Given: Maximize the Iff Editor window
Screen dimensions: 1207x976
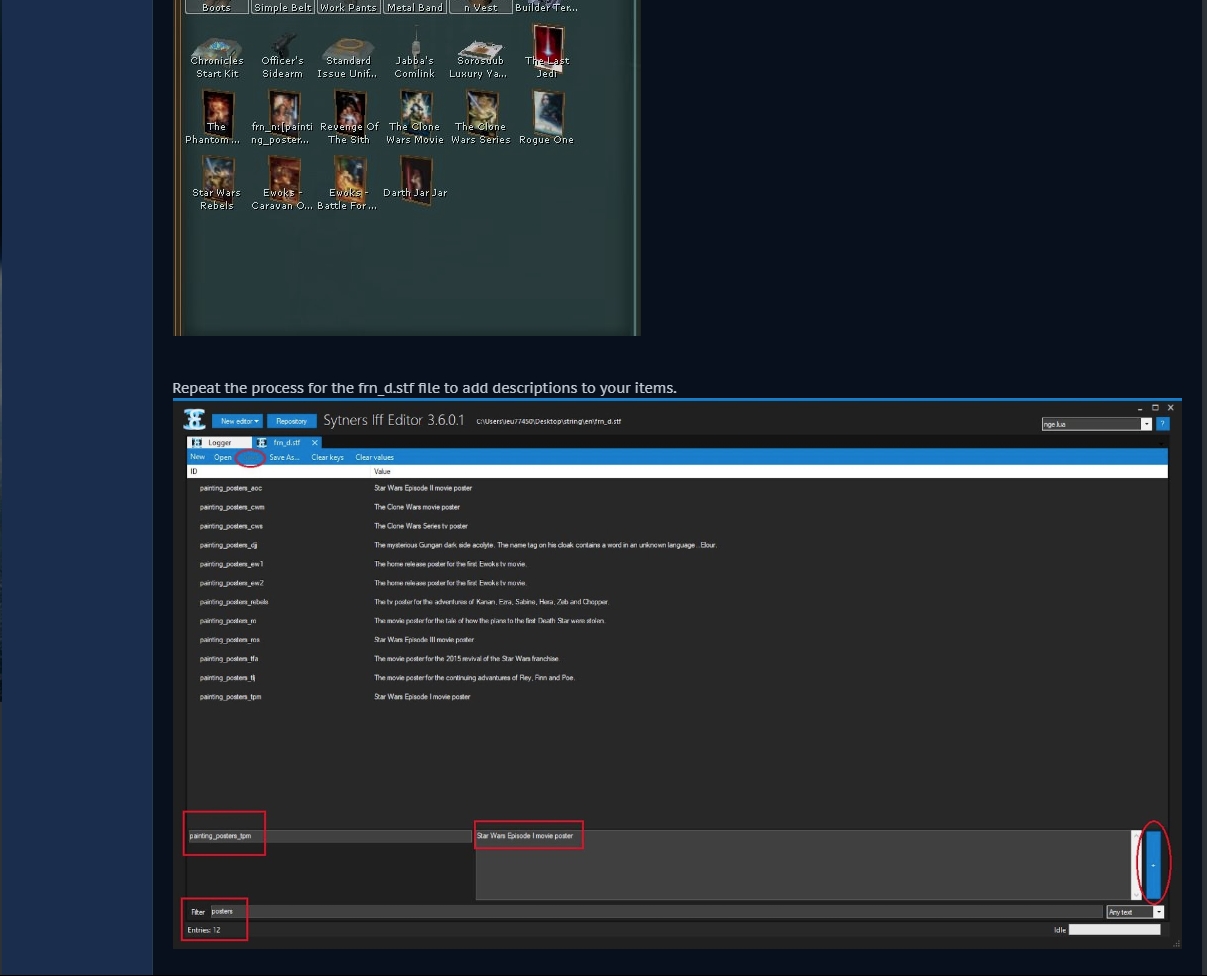Looking at the screenshot, I should (x=1156, y=408).
